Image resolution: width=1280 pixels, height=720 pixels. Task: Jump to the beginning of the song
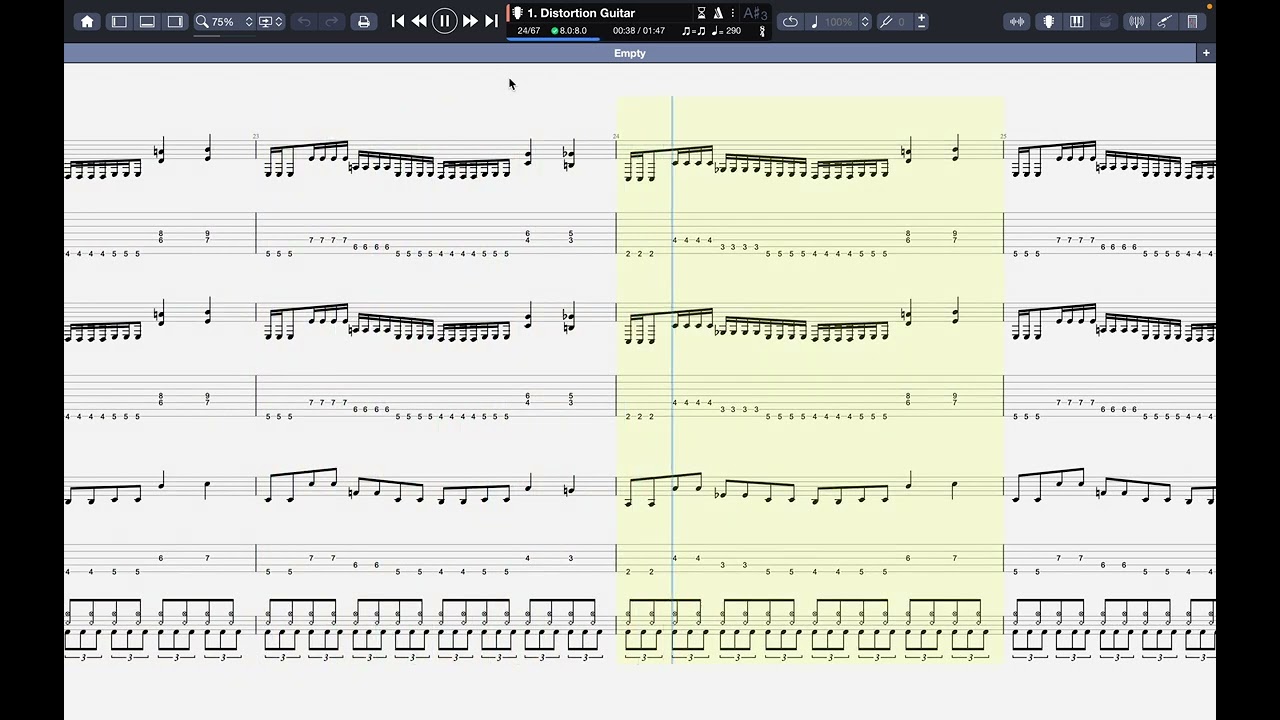pyautogui.click(x=398, y=21)
